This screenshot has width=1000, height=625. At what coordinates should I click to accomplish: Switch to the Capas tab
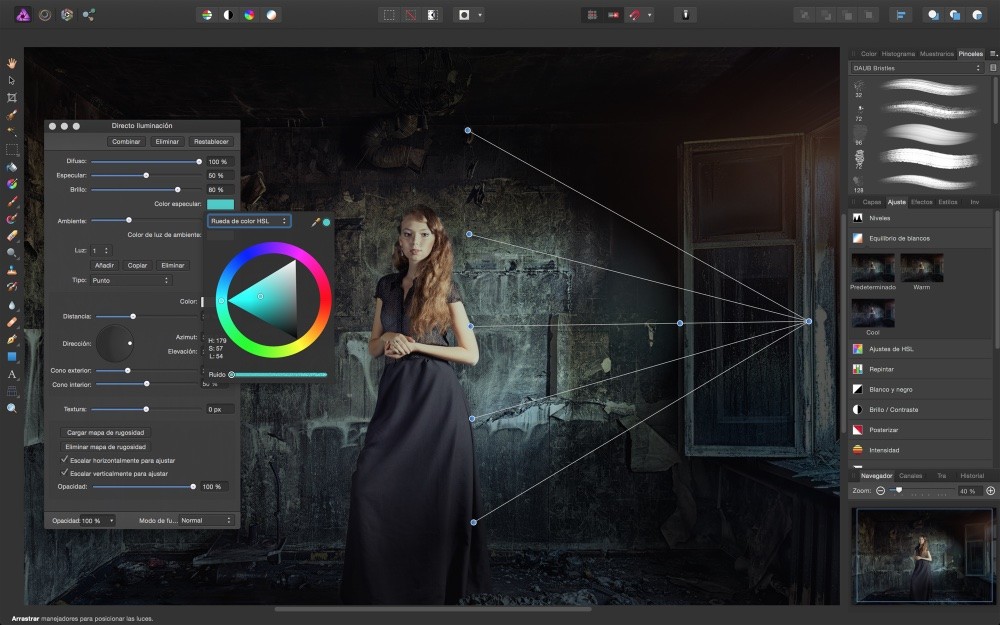[873, 202]
